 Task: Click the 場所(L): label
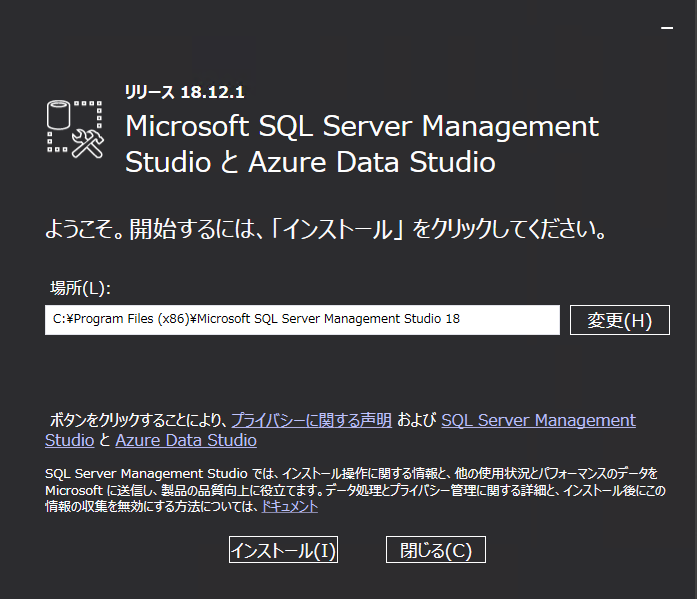tap(80, 288)
